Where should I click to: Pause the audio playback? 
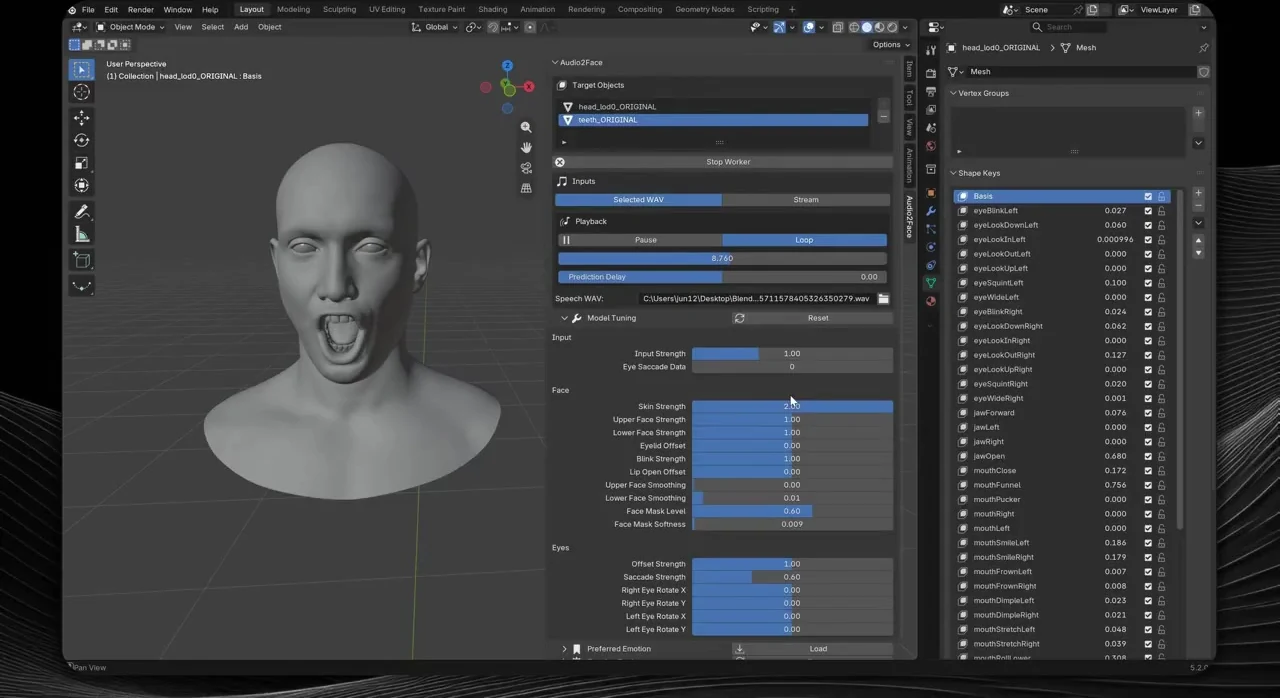pyautogui.click(x=640, y=240)
